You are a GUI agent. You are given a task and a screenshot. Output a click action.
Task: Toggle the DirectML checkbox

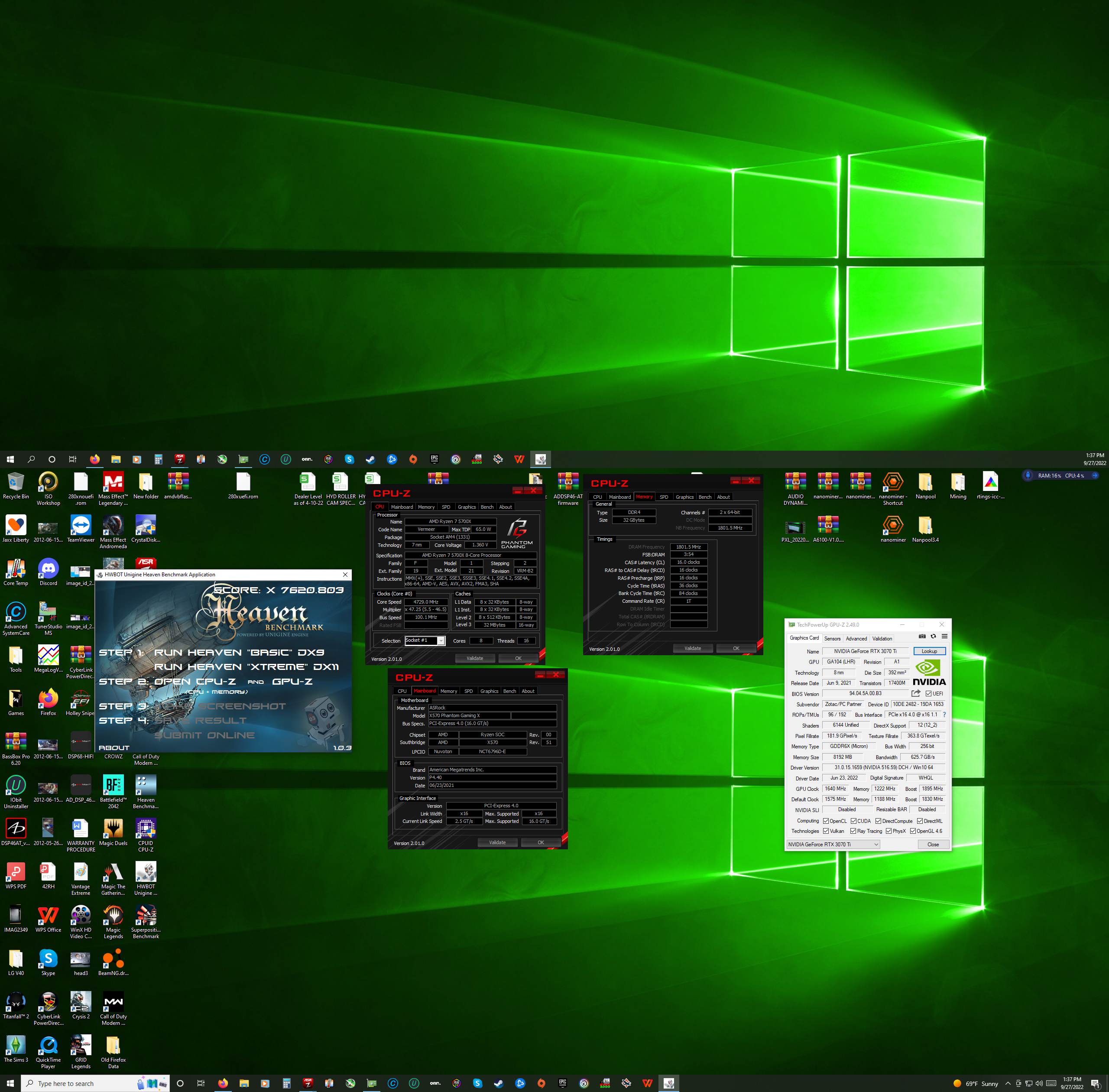click(920, 821)
